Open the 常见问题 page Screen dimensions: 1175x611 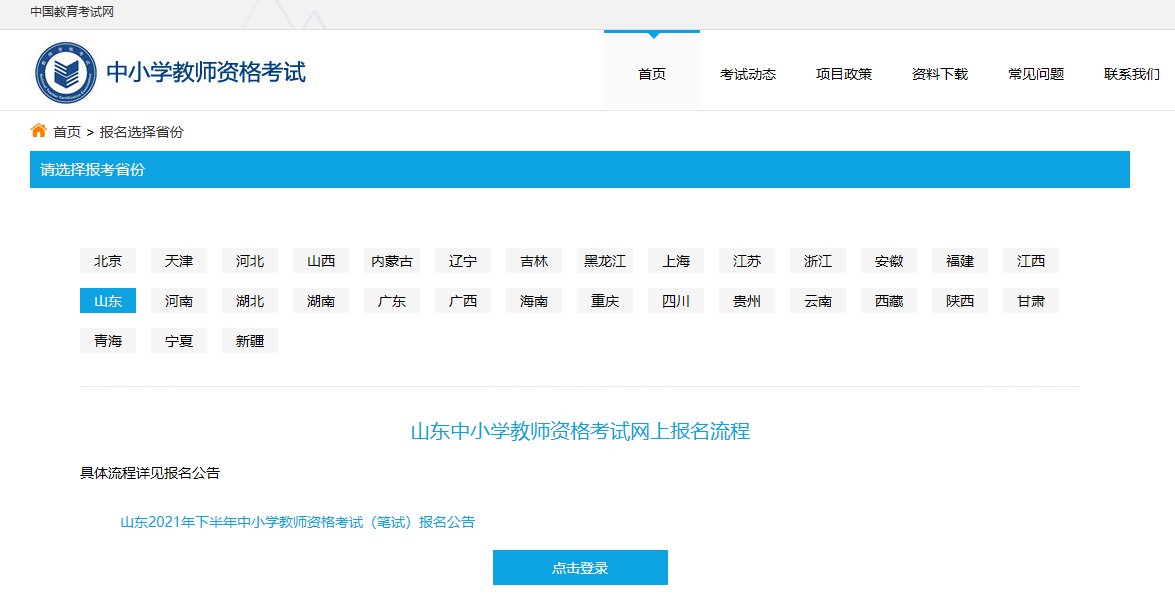[1035, 74]
